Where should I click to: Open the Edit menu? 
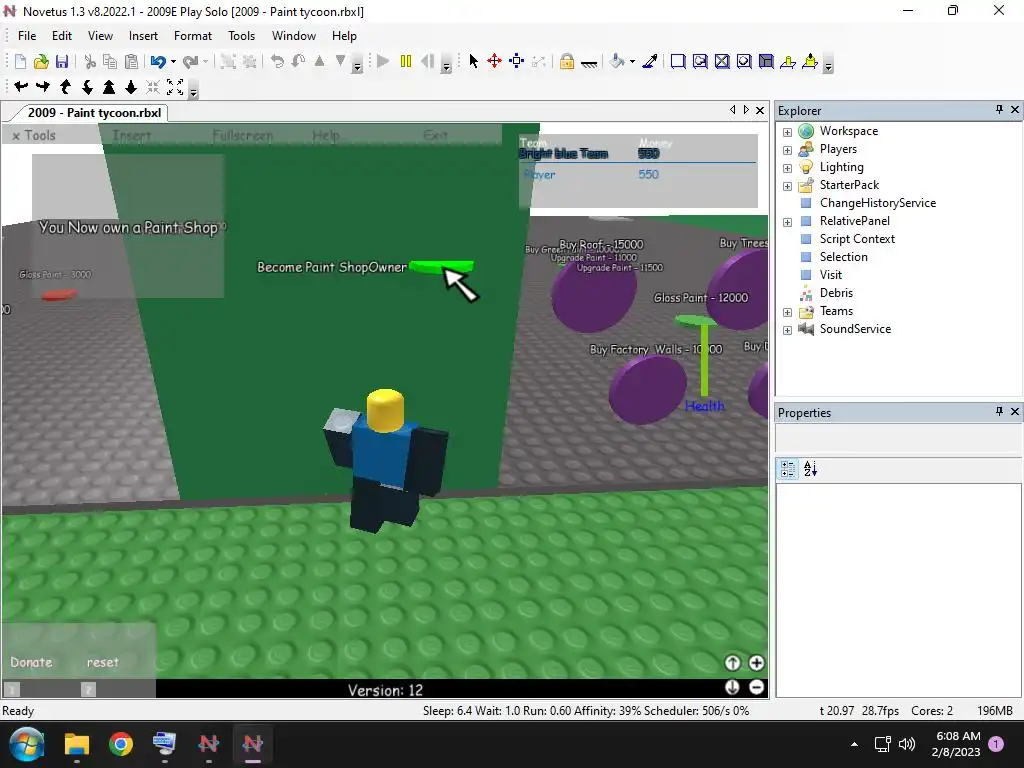coord(62,36)
